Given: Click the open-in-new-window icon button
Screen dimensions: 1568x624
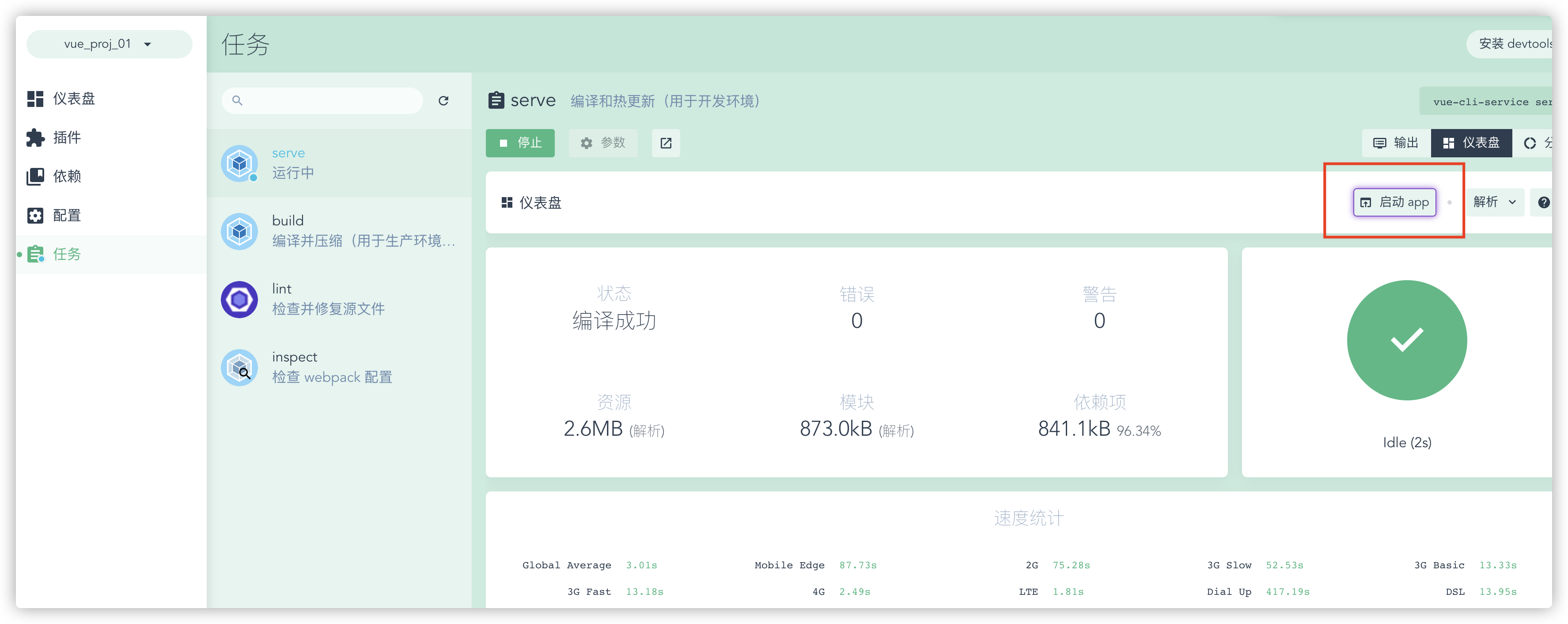Looking at the screenshot, I should click(665, 143).
